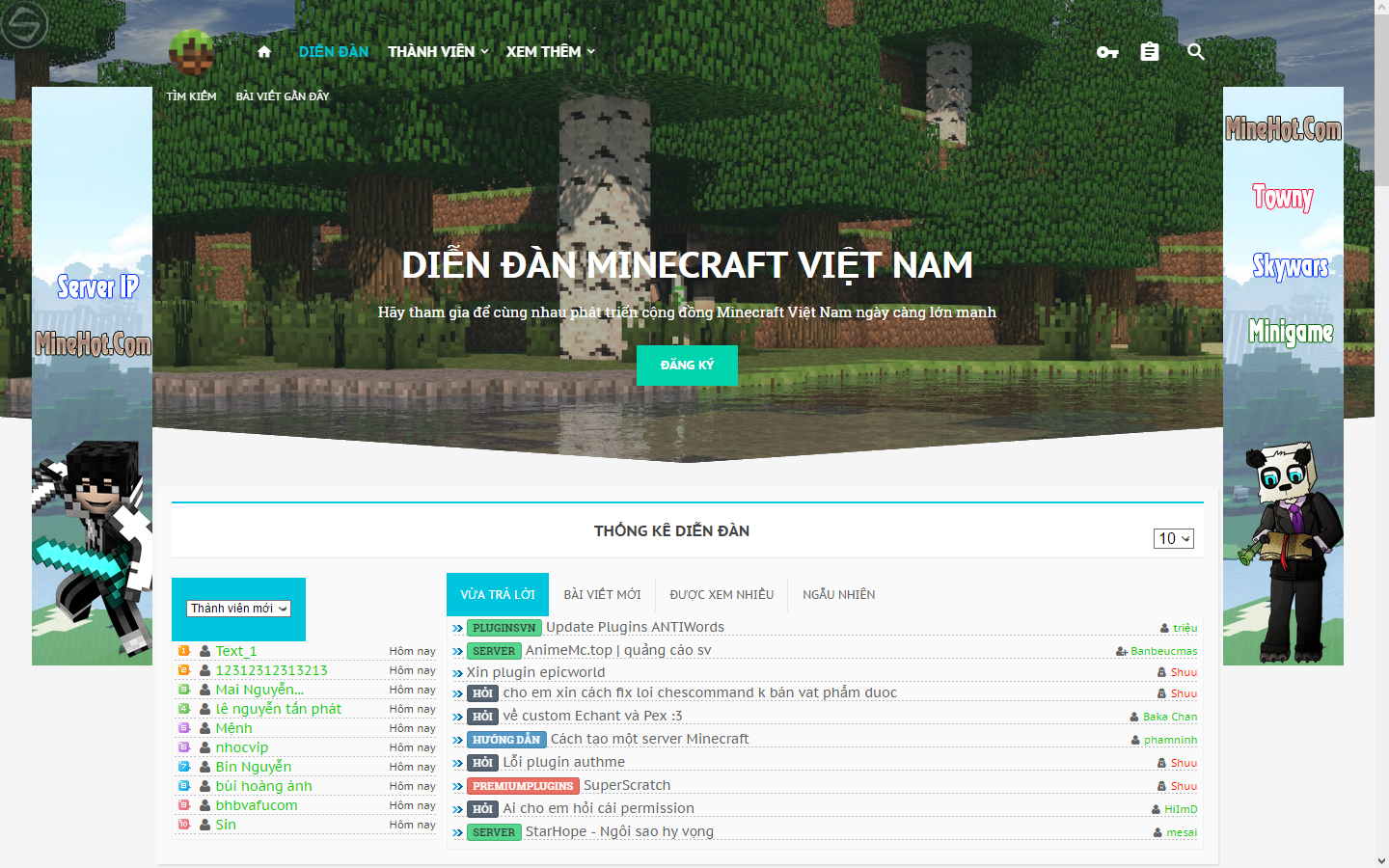Expand the XEM THÊM menu
The height and width of the screenshot is (868, 1389).
551,52
